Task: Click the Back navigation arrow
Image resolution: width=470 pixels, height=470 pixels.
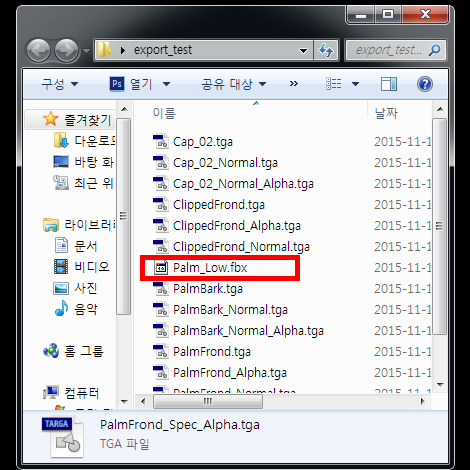Action: (x=39, y=51)
